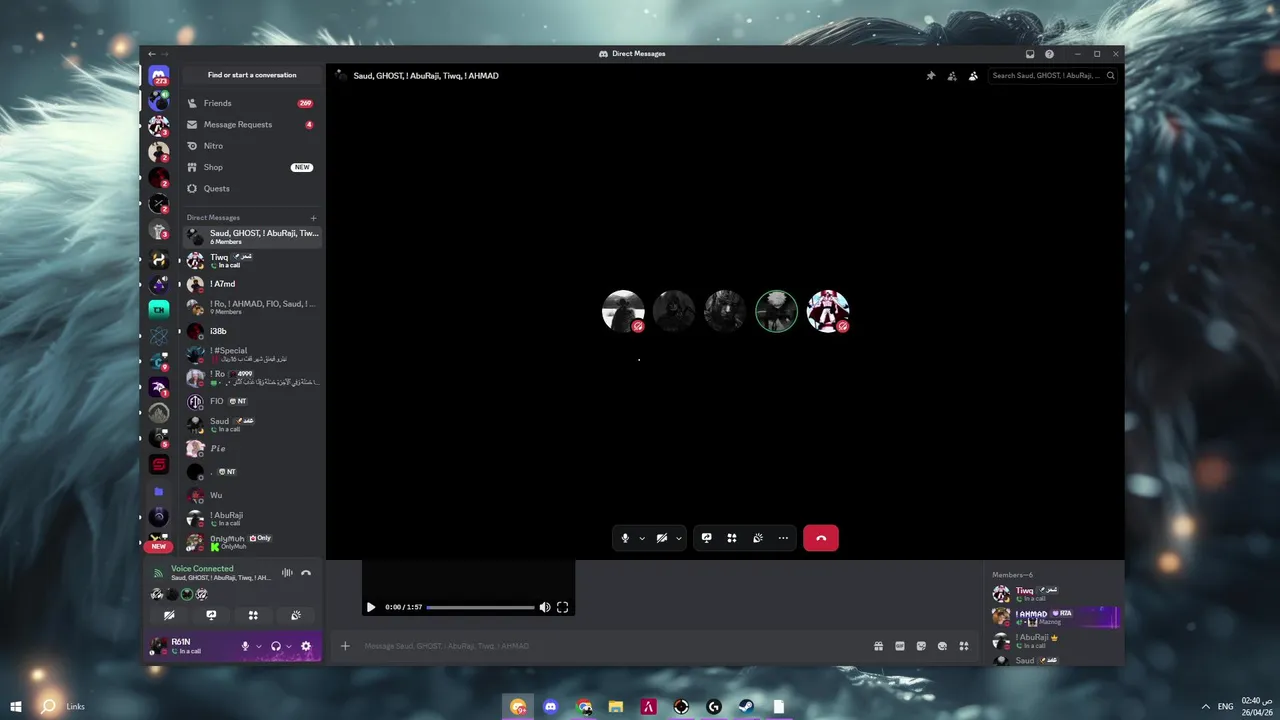Mute the video volume speaker icon
The width and height of the screenshot is (1280, 720).
click(545, 607)
